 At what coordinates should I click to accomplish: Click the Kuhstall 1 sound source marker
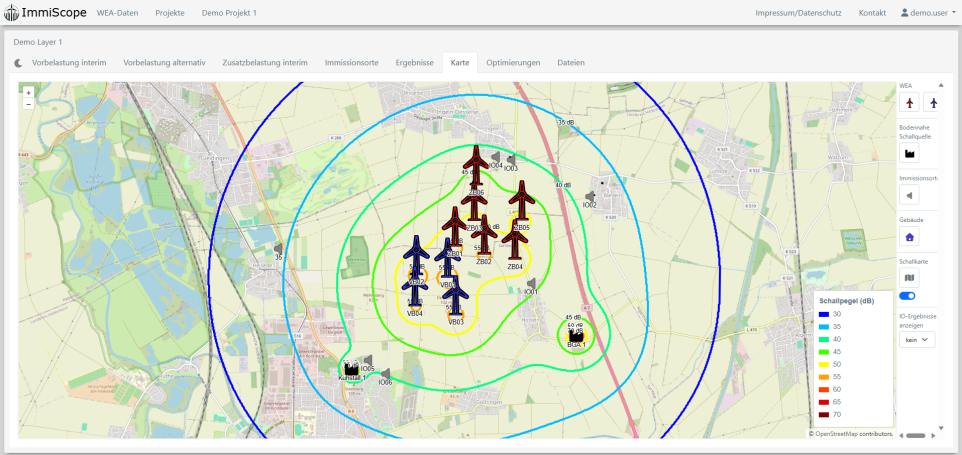(351, 369)
